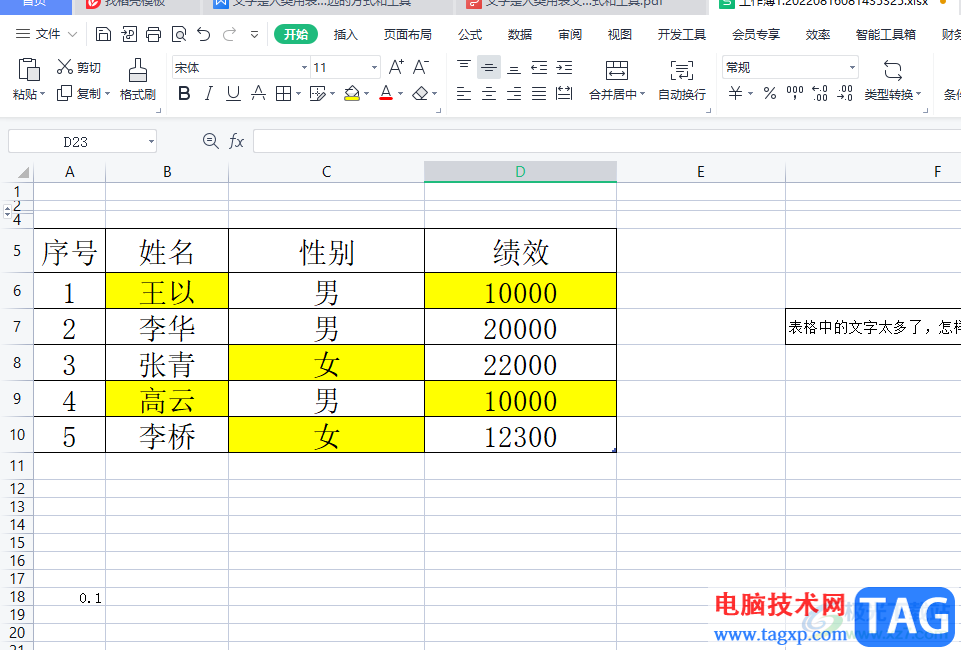The height and width of the screenshot is (650, 961).
Task: Click the clear eraser icon
Action: click(420, 93)
